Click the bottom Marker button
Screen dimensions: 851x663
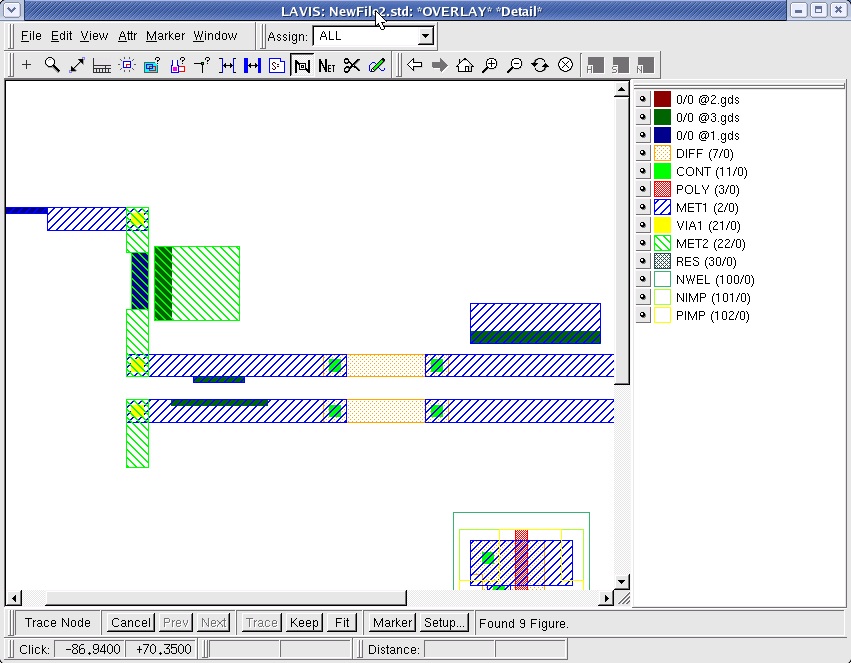(392, 622)
